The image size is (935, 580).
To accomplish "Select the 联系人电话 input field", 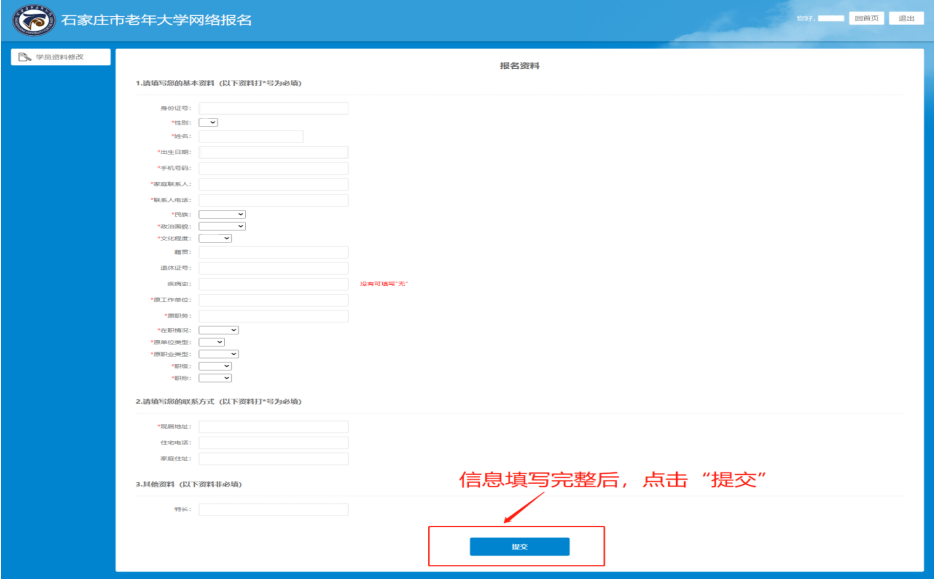I will pyautogui.click(x=273, y=200).
